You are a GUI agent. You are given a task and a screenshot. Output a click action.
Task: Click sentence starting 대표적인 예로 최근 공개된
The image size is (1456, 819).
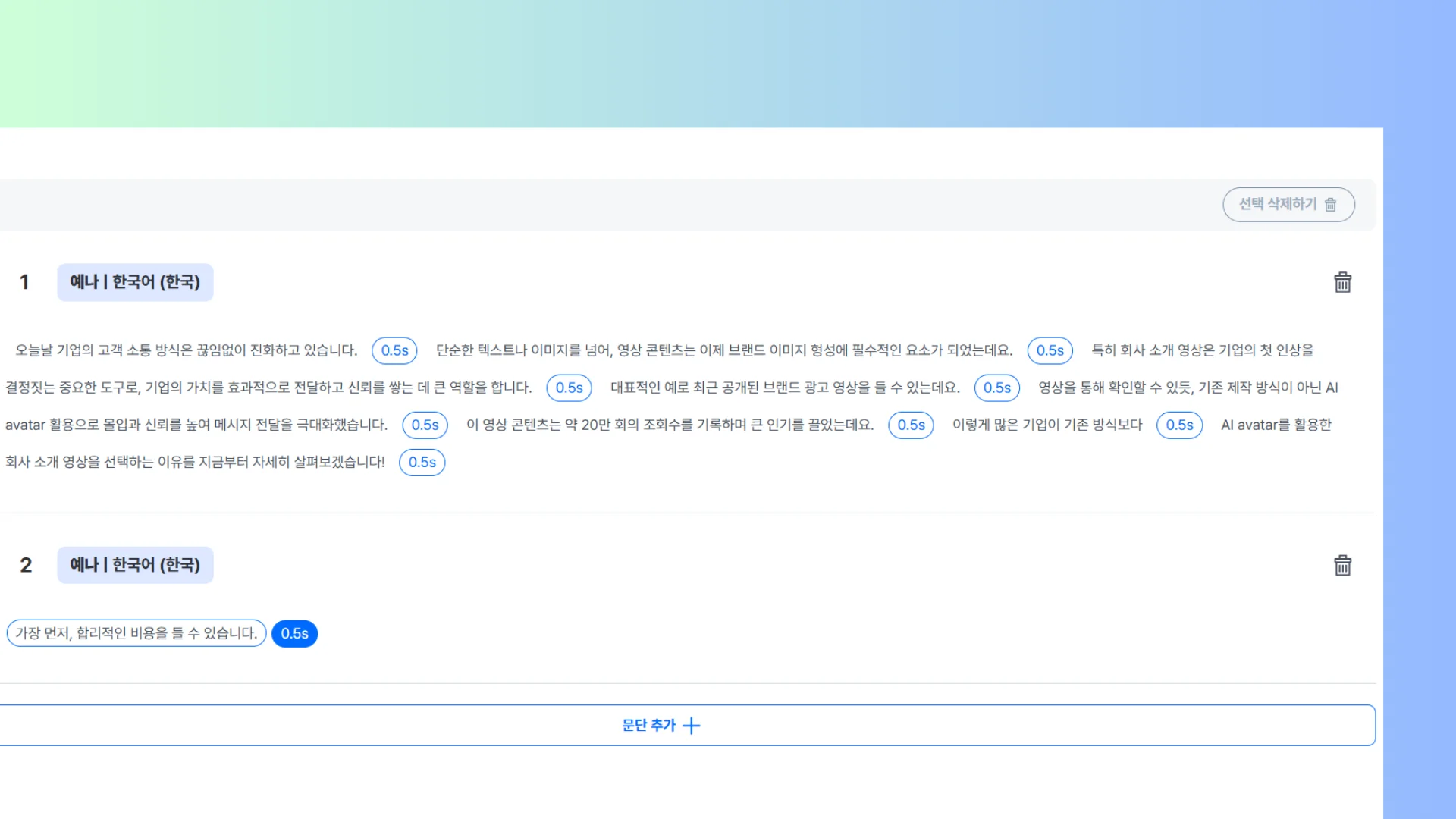coord(785,388)
